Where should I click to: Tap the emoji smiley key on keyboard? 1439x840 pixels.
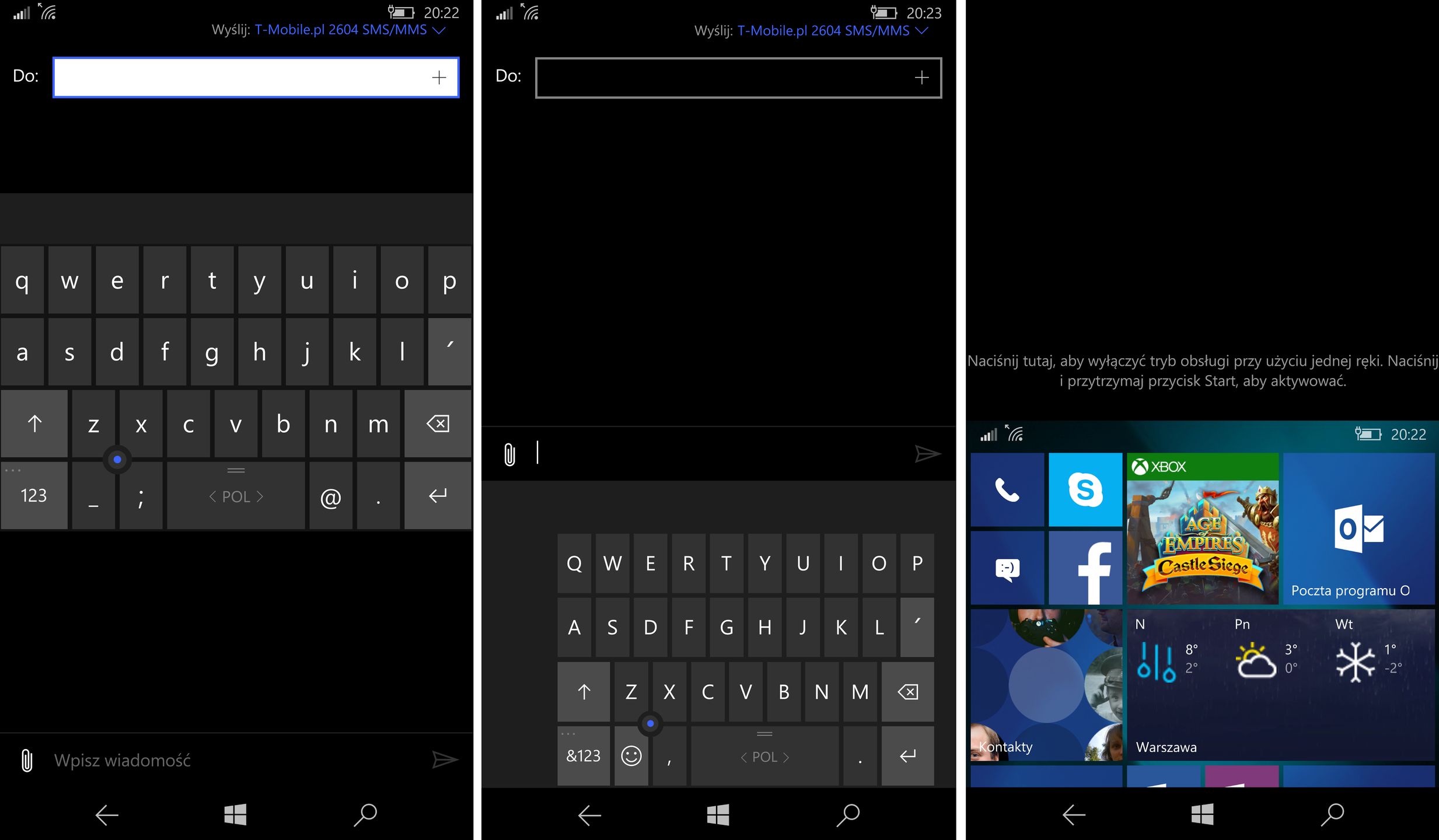(x=631, y=756)
